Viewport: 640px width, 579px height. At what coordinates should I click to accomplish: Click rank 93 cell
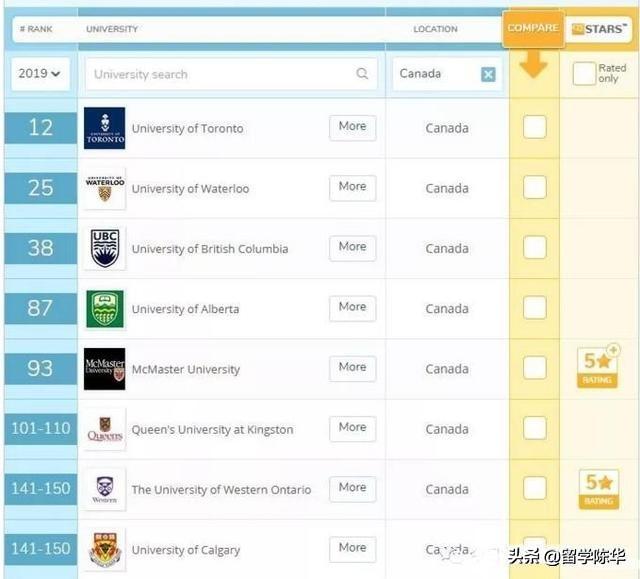(x=41, y=368)
